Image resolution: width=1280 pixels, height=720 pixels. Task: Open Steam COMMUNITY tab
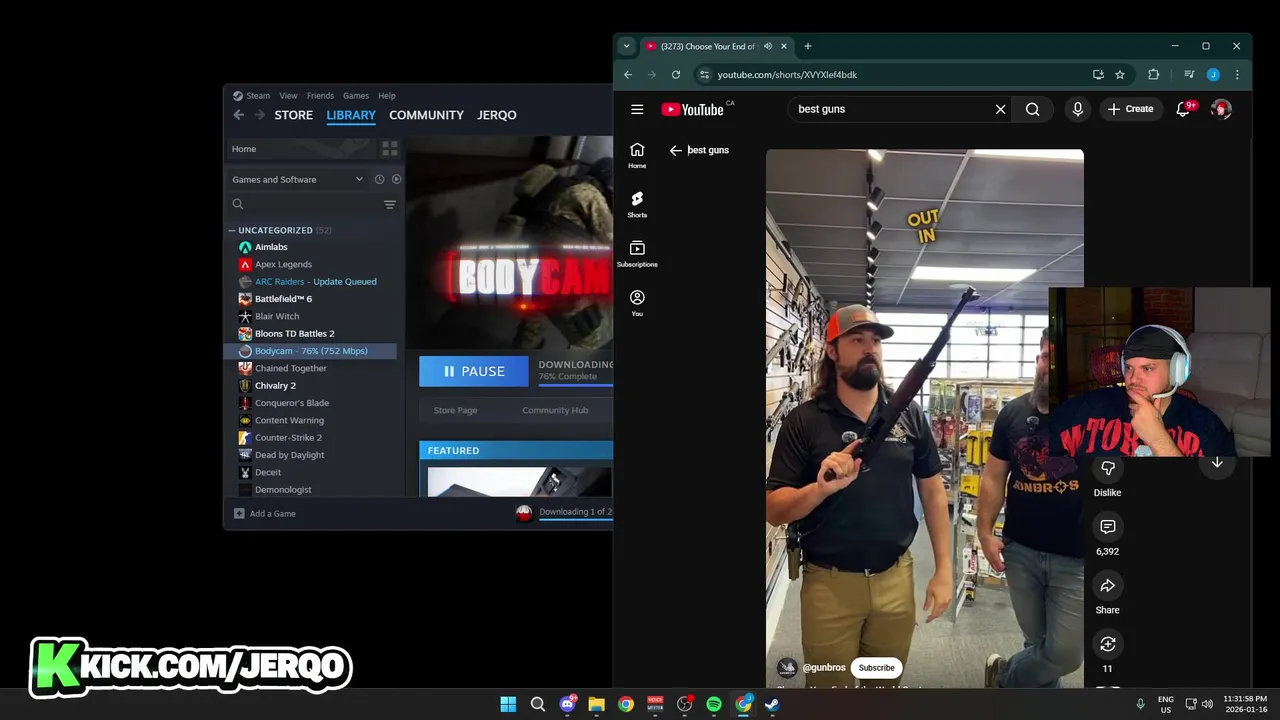[x=426, y=115]
